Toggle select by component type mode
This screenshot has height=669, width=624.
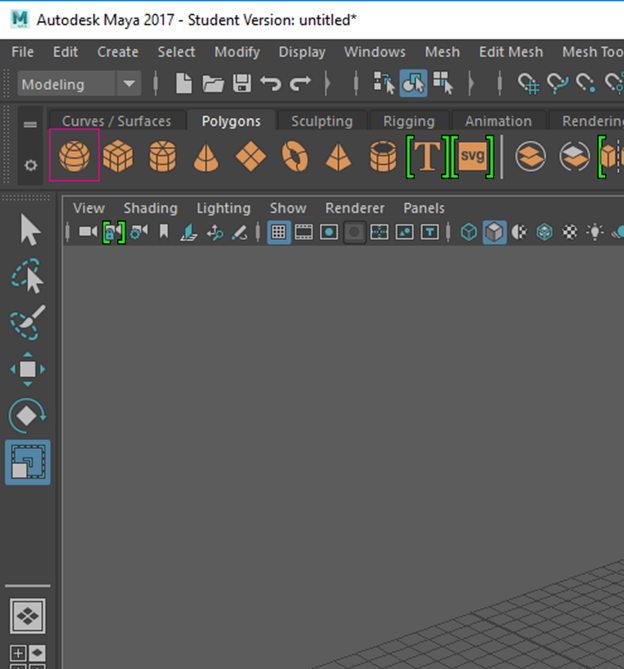443,83
